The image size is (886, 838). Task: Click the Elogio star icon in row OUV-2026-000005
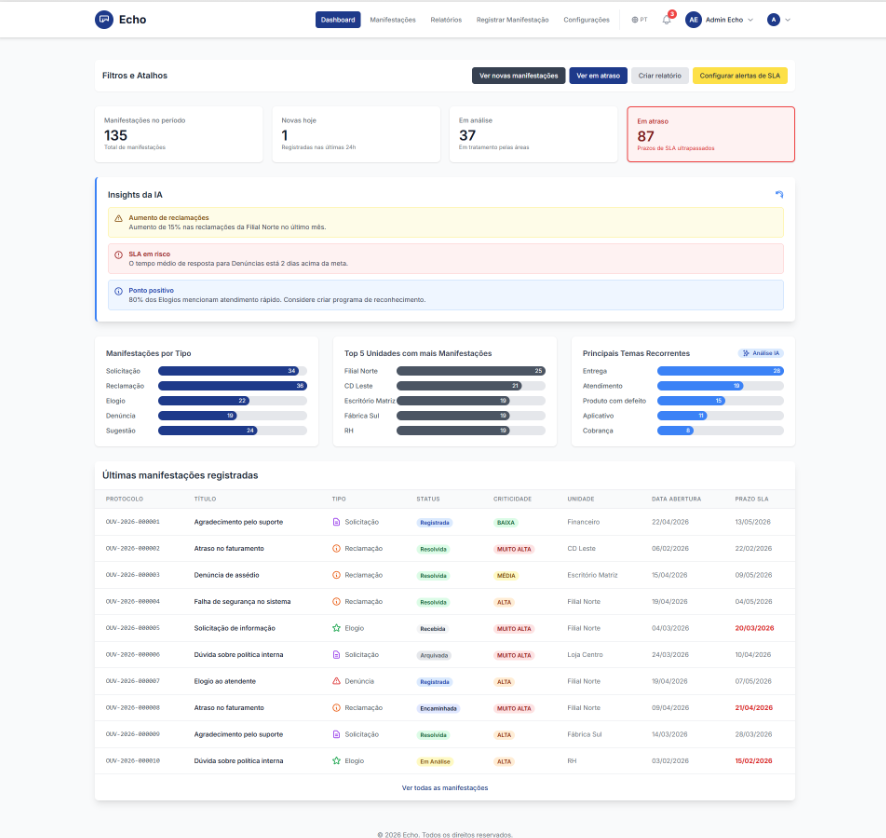point(336,628)
